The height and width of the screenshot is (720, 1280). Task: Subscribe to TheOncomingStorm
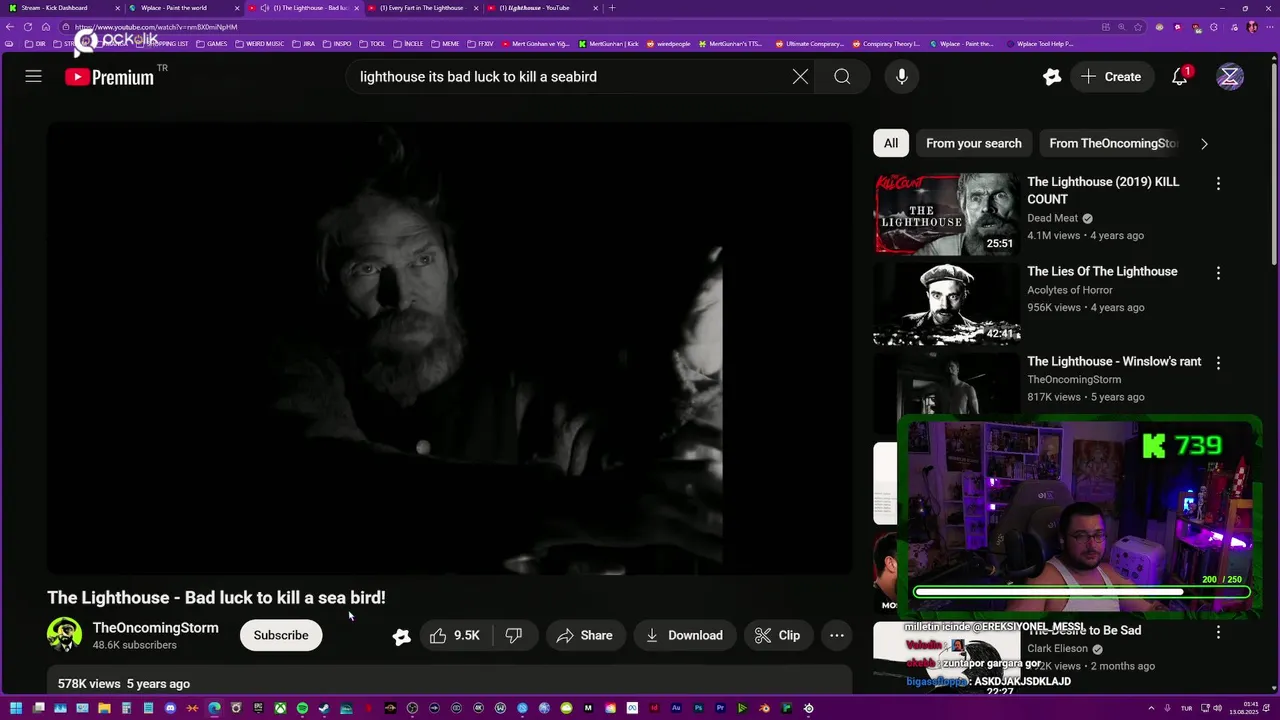click(x=281, y=635)
